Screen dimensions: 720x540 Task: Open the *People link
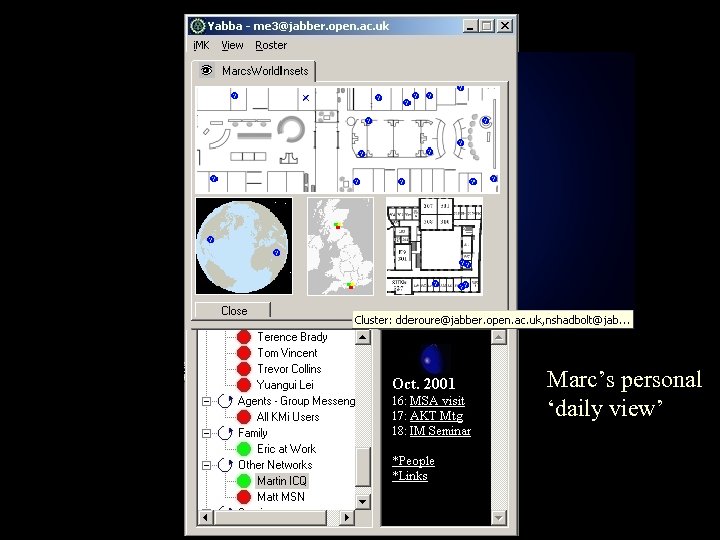(x=413, y=461)
